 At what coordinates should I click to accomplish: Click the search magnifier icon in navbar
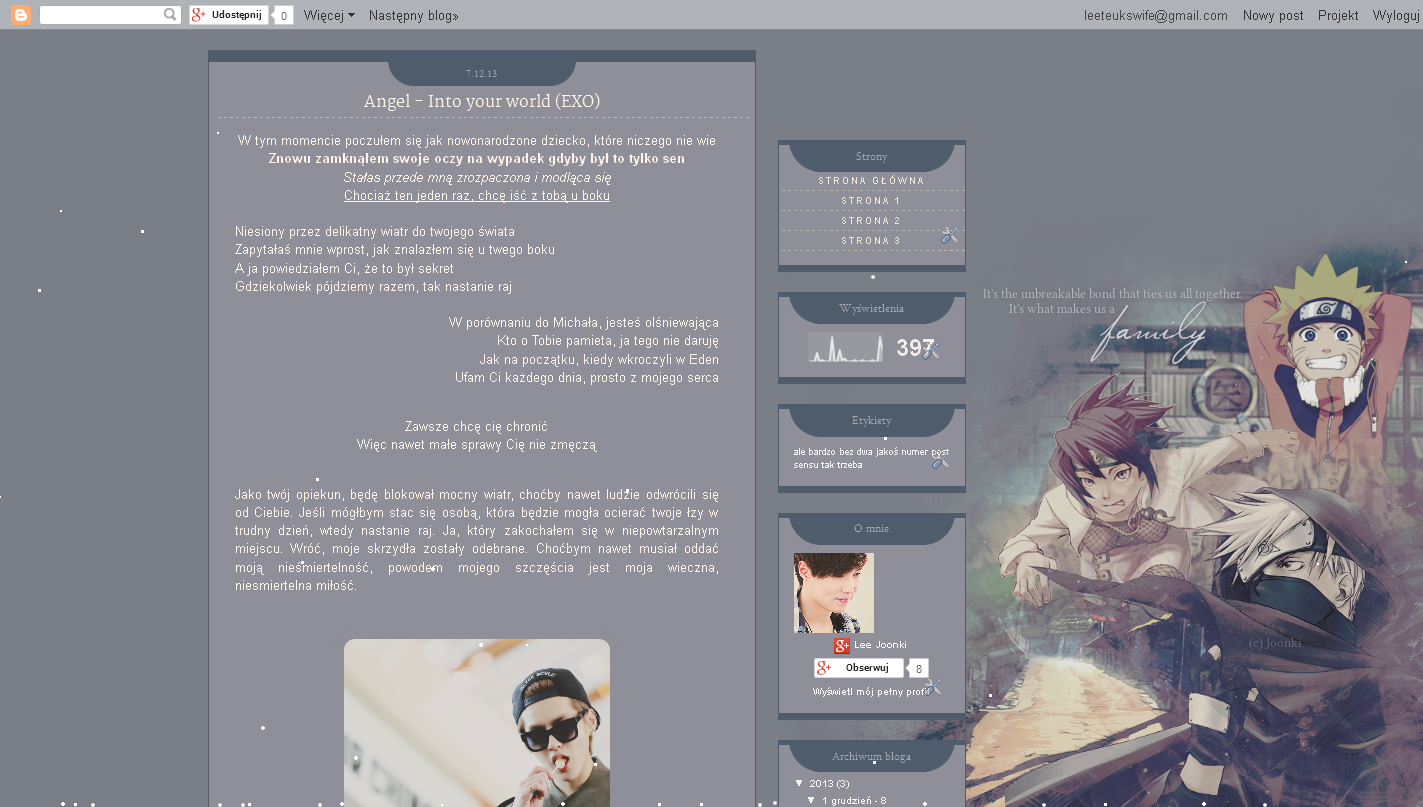pyautogui.click(x=171, y=15)
